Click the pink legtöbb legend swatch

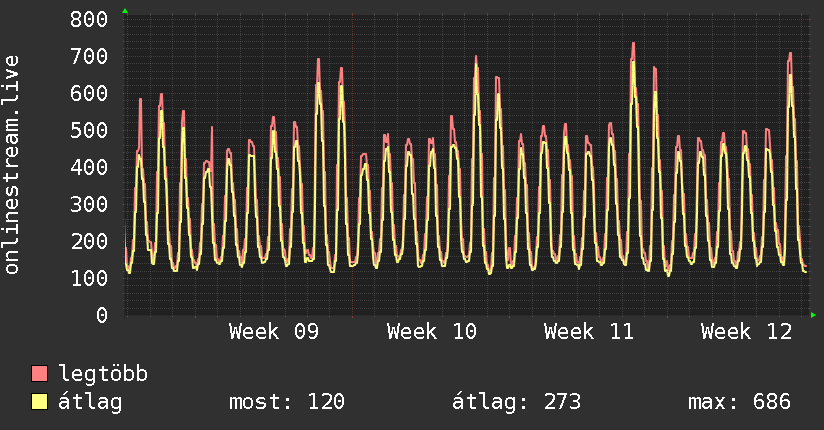39,373
